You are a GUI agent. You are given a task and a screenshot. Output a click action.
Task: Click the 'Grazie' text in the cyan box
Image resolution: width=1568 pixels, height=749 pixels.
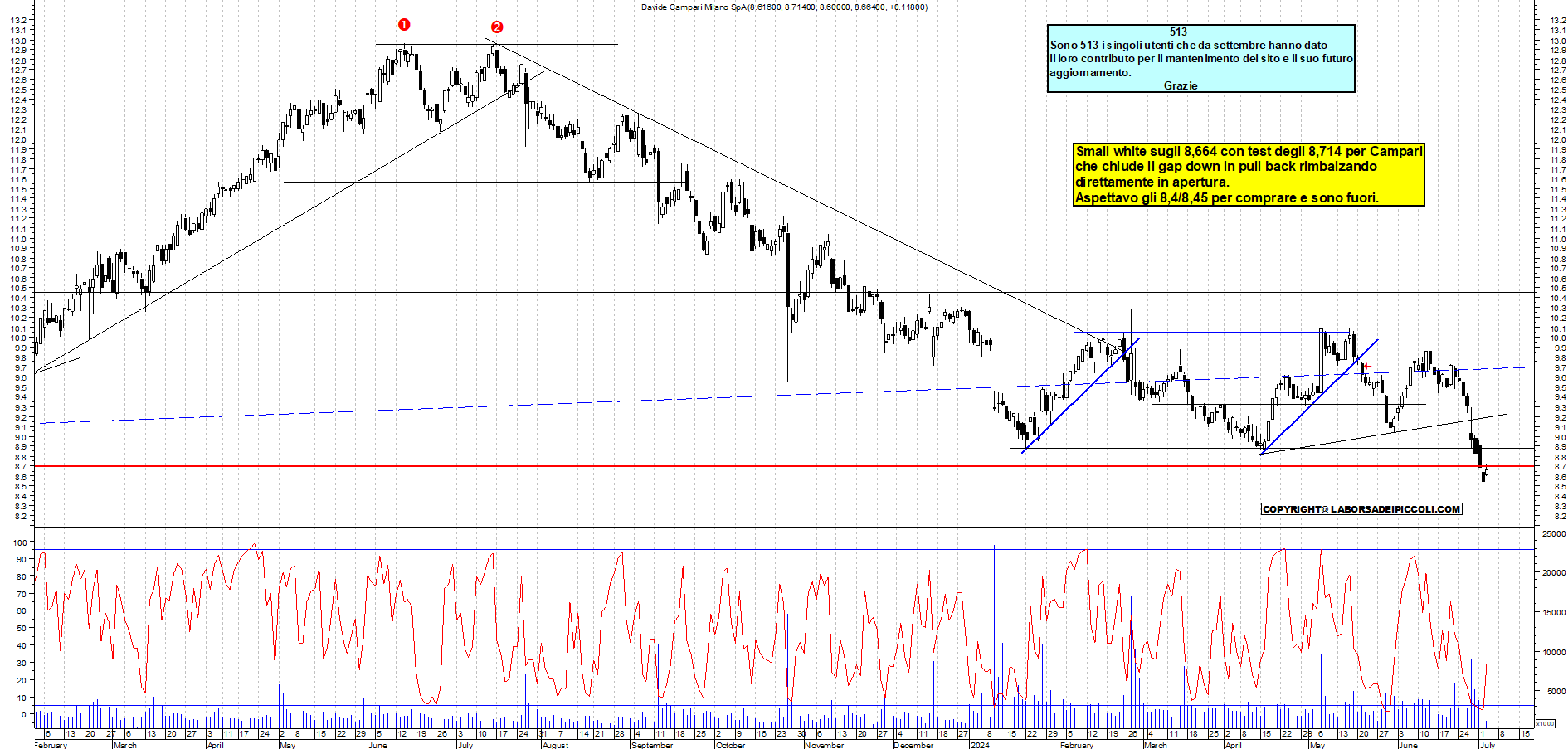1181,85
